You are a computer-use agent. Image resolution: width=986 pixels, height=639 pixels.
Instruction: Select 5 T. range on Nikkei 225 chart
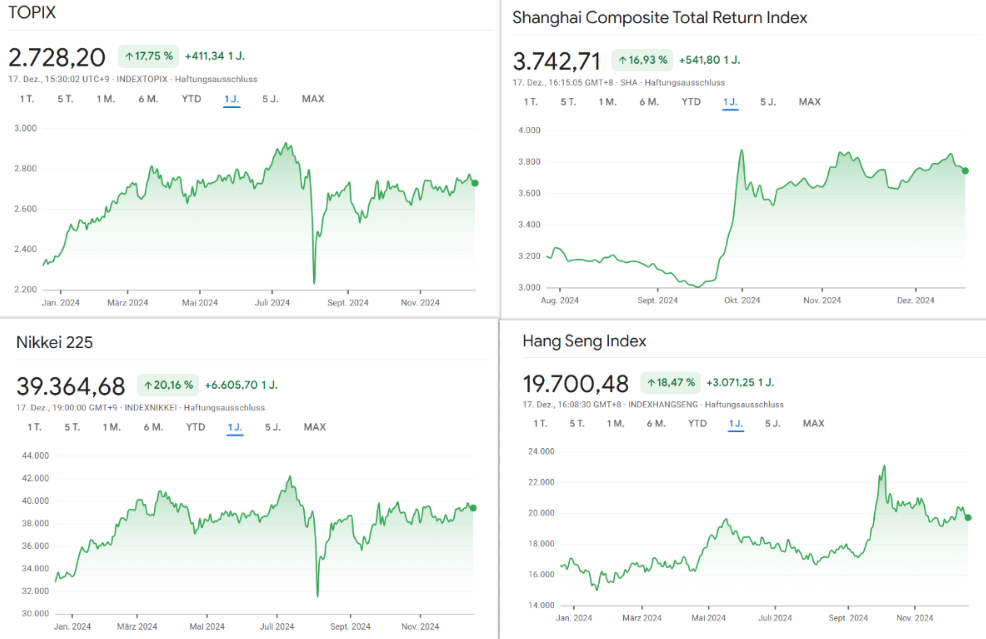(x=72, y=427)
